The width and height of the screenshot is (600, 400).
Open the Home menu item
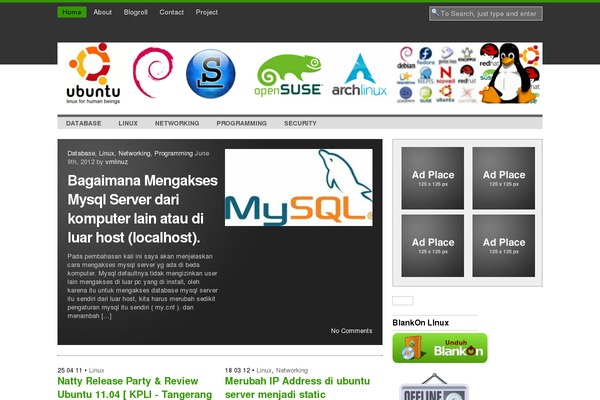(x=72, y=12)
